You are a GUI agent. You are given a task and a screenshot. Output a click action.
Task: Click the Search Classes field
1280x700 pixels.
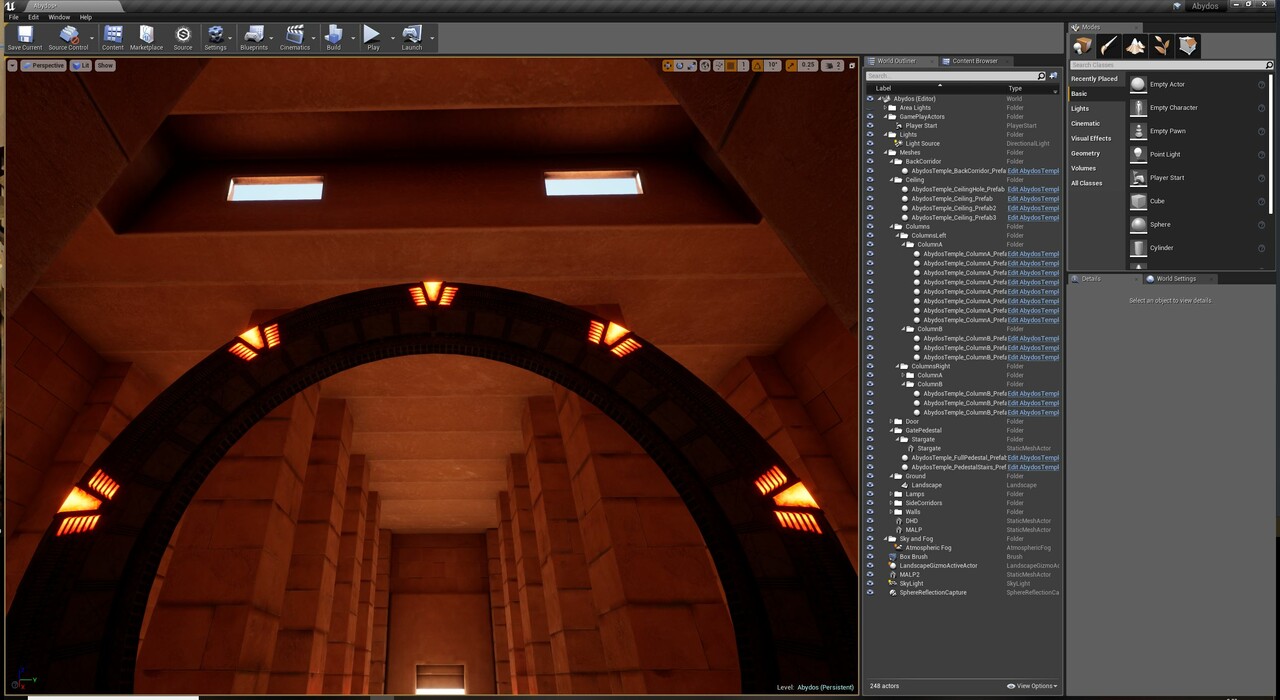click(x=1171, y=65)
